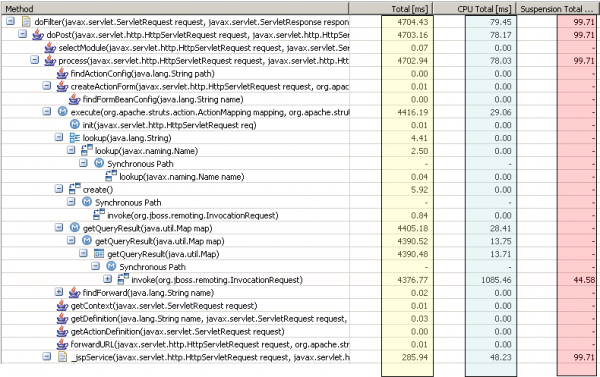This screenshot has width=600, height=377.
Task: Click the getQueryResult(java.util.Map) bean icon
Action: (99, 253)
